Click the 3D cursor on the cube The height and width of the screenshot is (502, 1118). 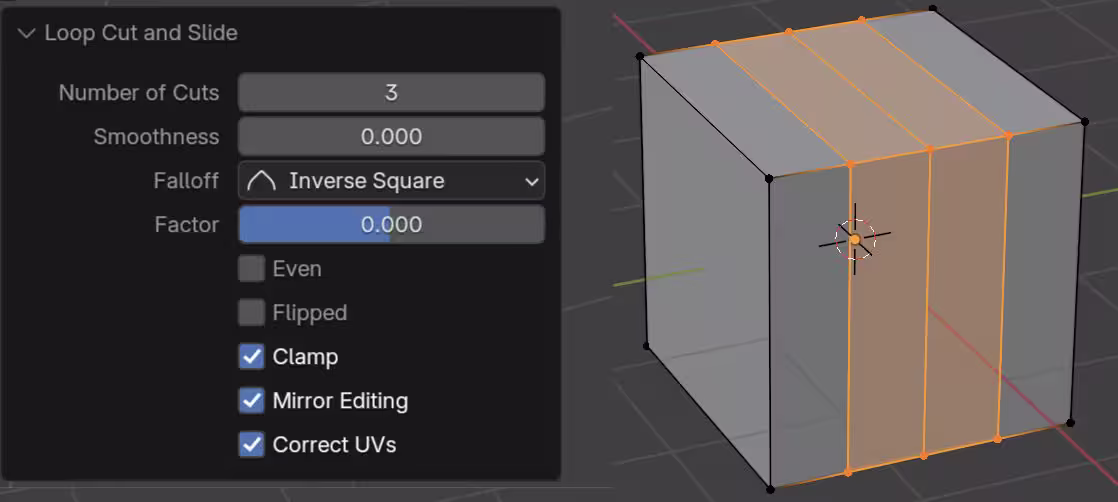[x=855, y=240]
